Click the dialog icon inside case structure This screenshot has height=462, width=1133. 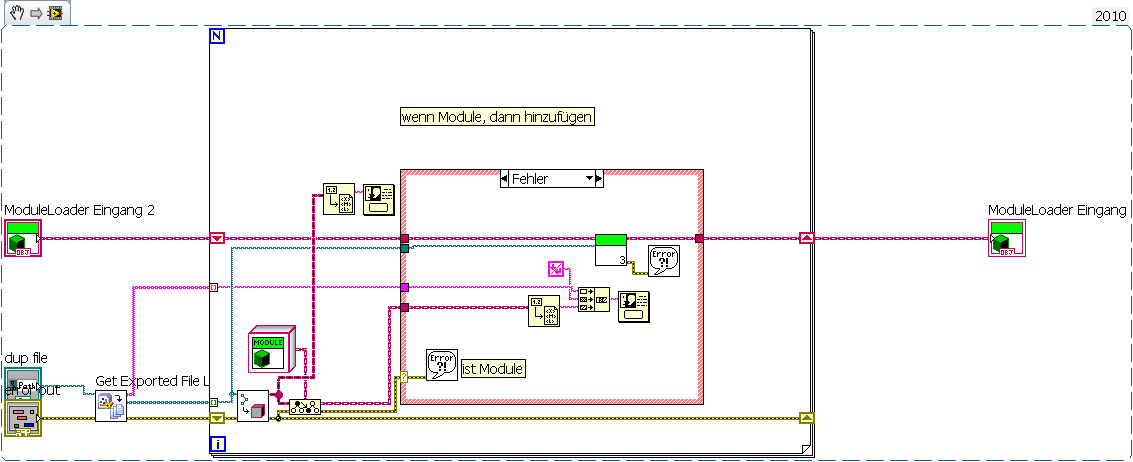634,306
